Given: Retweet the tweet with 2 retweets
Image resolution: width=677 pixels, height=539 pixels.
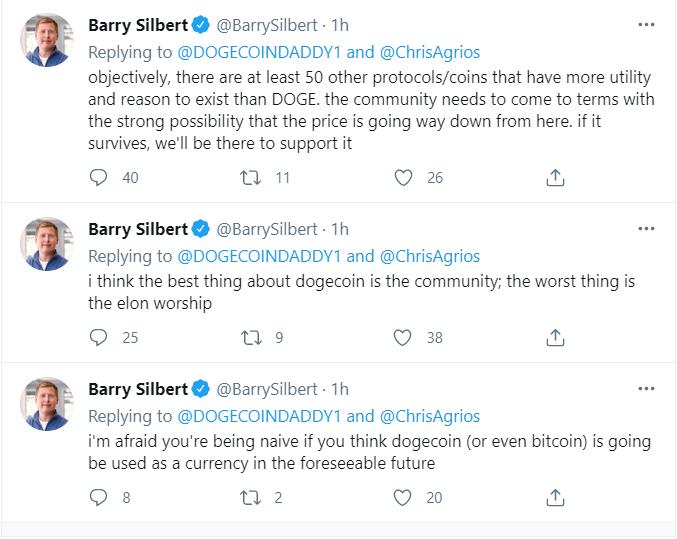Looking at the screenshot, I should [x=251, y=497].
